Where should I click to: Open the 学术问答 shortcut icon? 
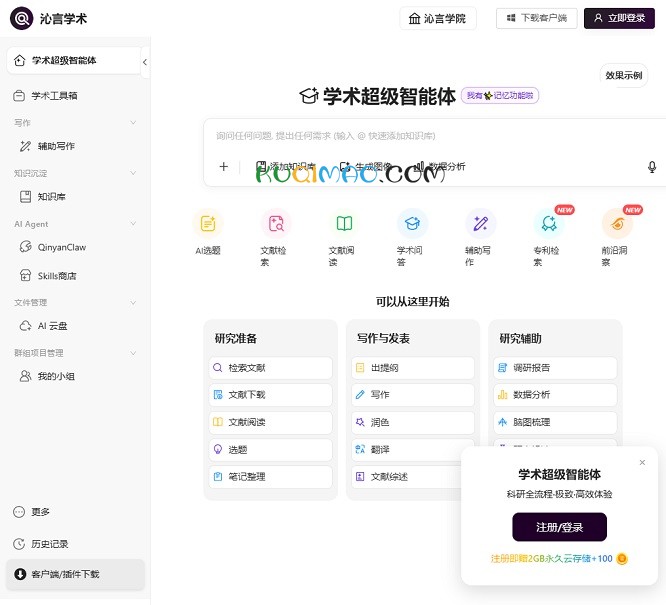[412, 223]
